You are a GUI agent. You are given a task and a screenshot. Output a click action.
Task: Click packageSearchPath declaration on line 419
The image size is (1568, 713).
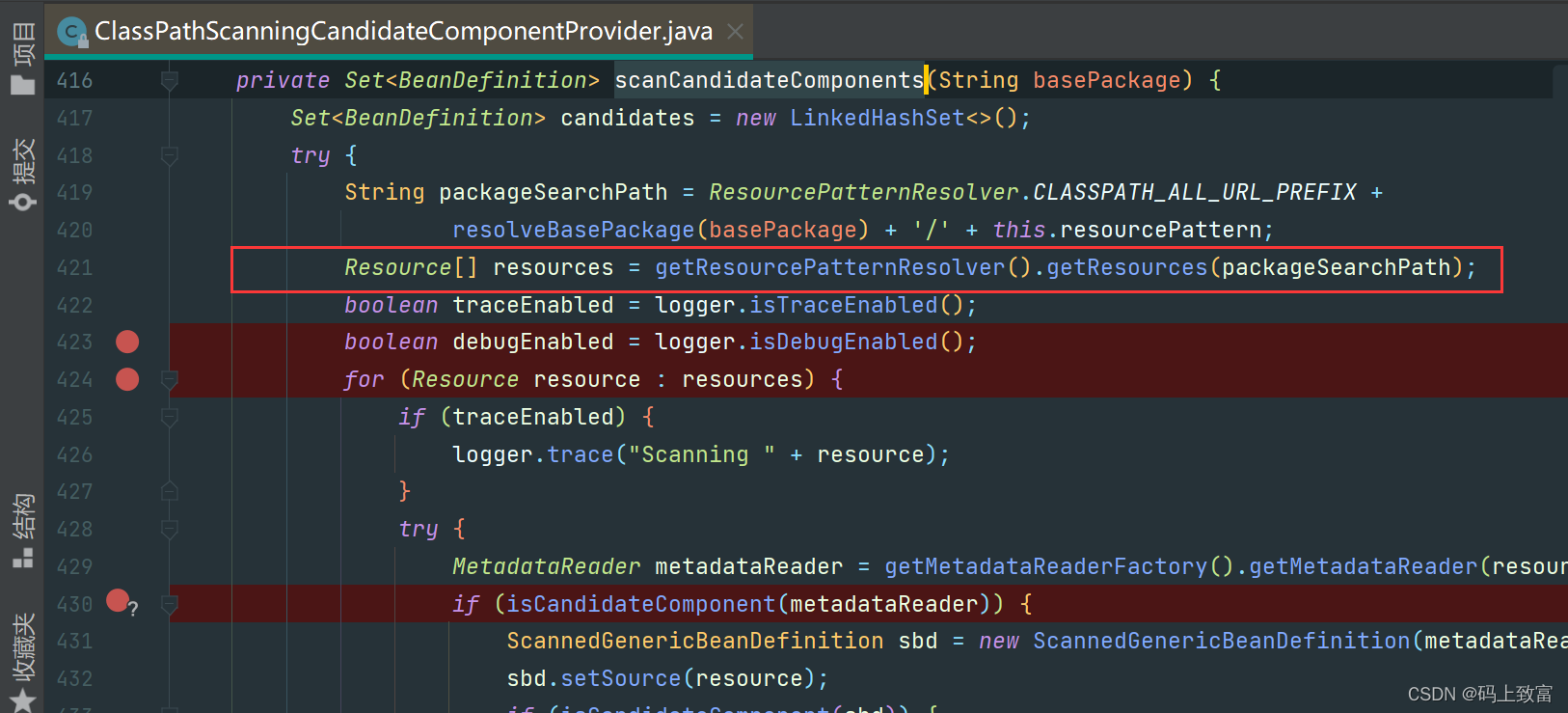click(554, 192)
